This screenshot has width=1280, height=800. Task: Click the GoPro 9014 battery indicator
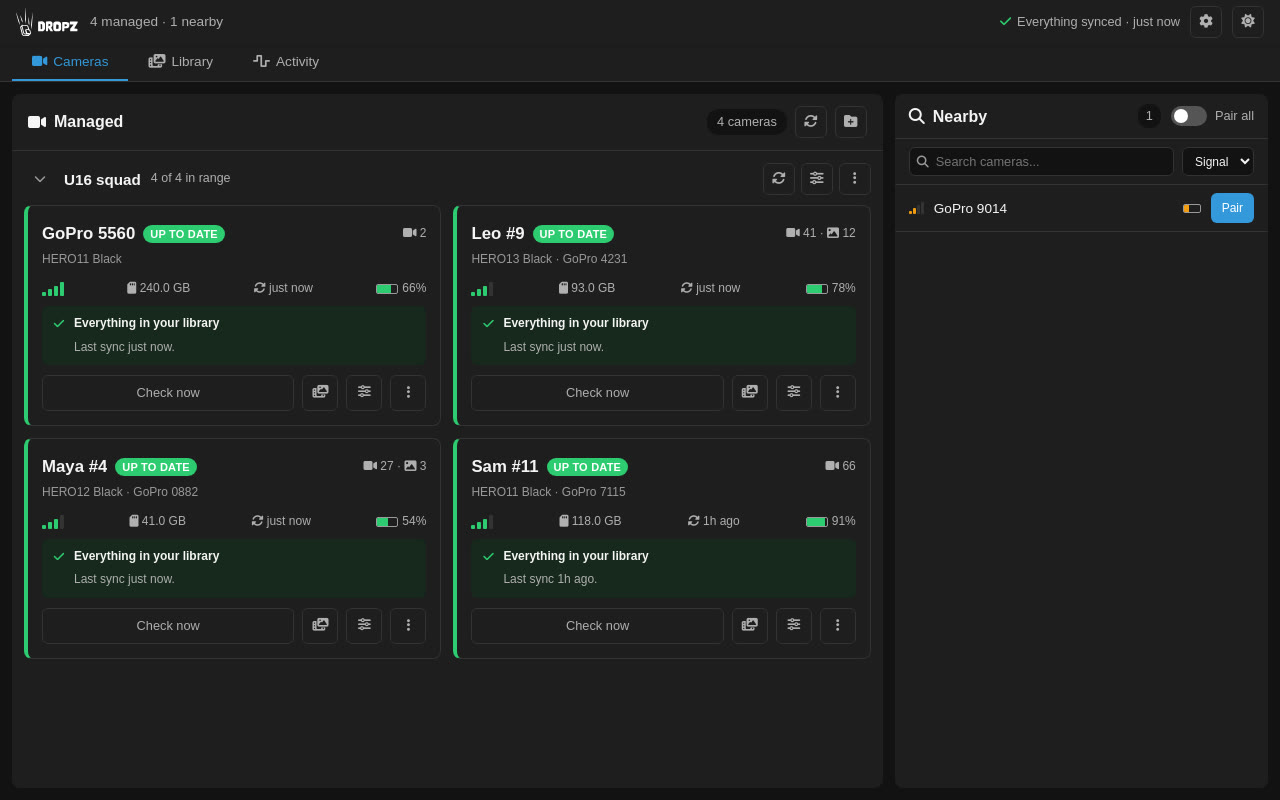click(1192, 209)
